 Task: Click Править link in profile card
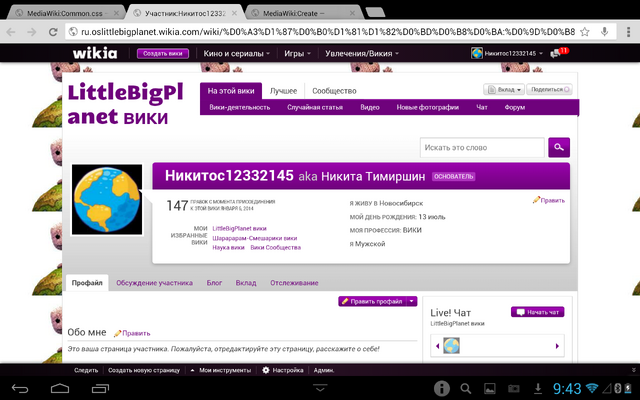549,200
